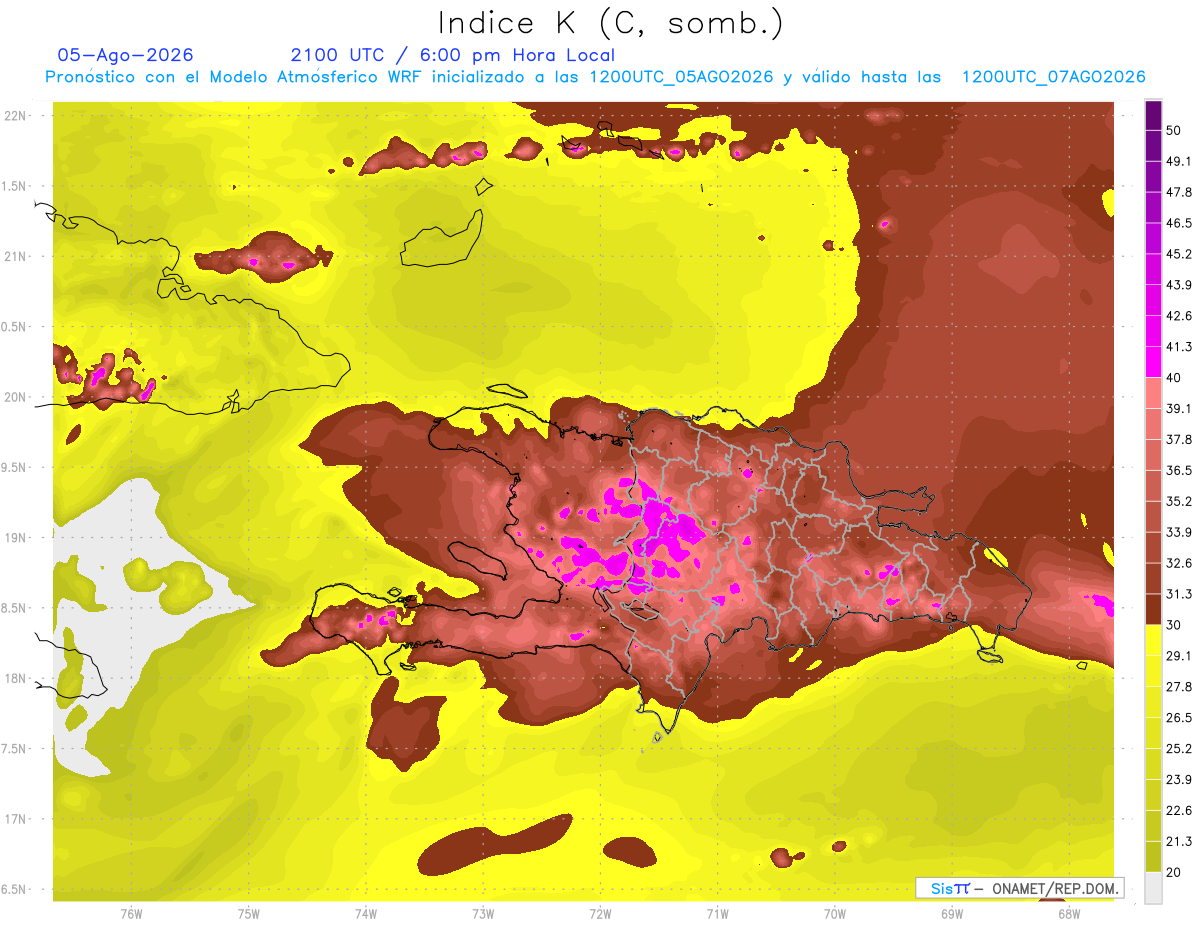Image resolution: width=1200 pixels, height=927 pixels.
Task: Click the legend value "33.9"
Action: point(1178,532)
